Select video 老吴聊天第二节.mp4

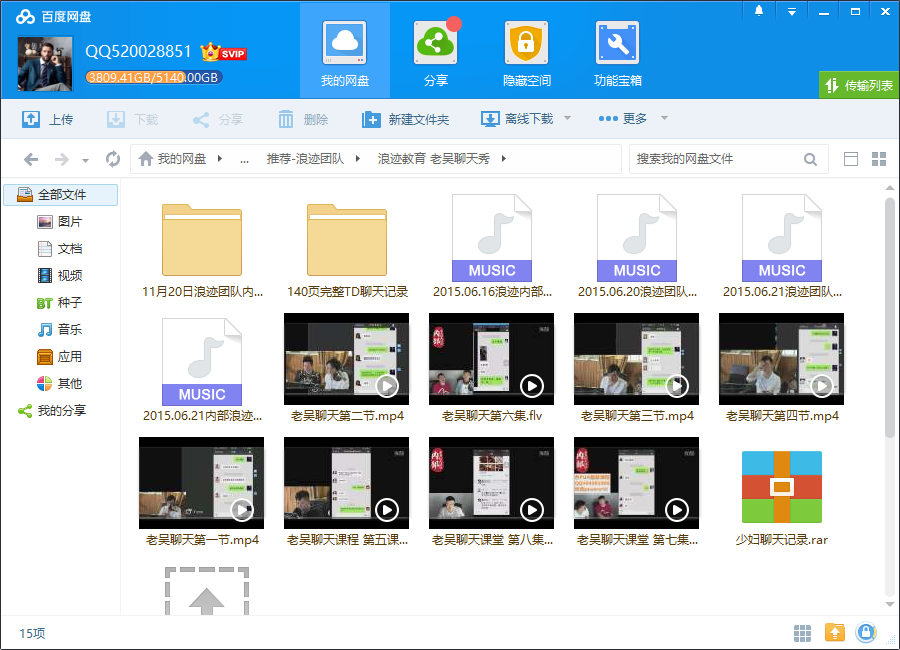pyautogui.click(x=347, y=367)
